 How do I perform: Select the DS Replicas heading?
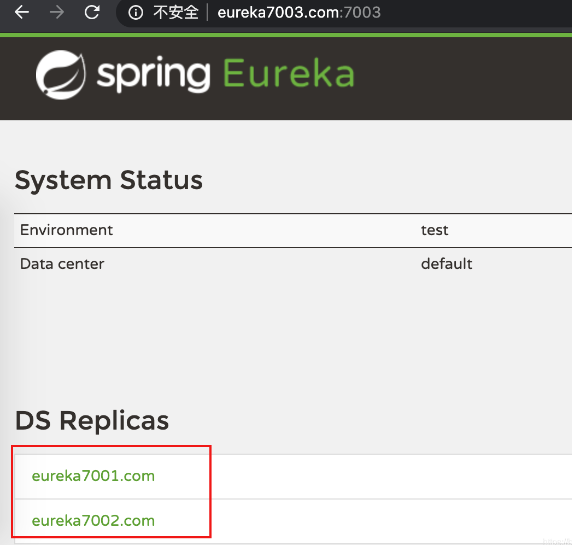pos(92,421)
